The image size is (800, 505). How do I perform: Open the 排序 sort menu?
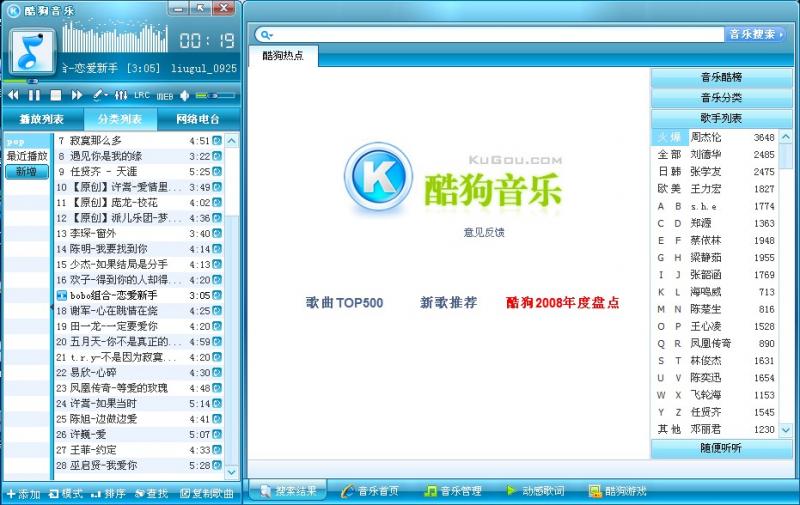(108, 493)
